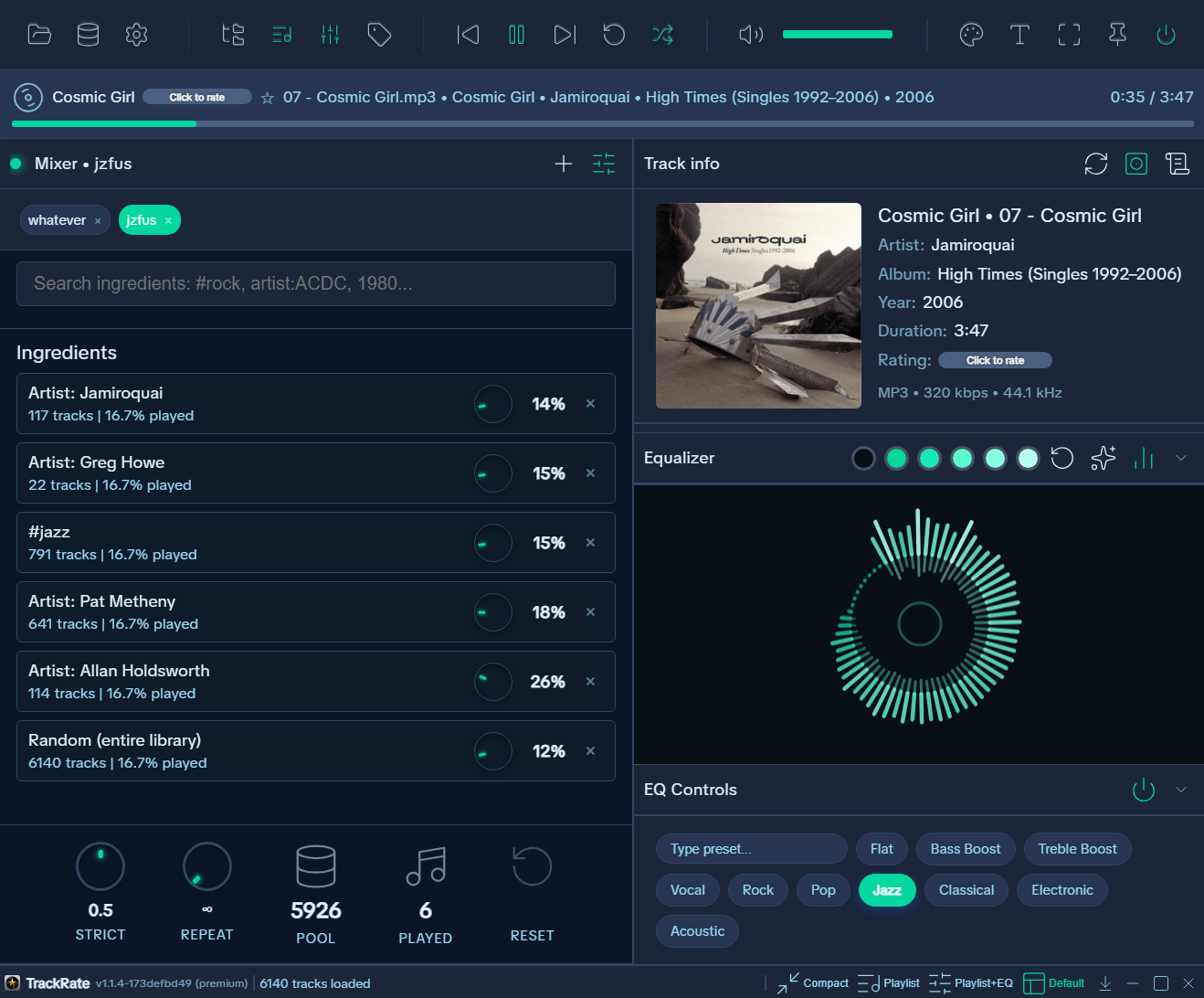Click the text size icon in the top bar
The height and width of the screenshot is (998, 1204).
pyautogui.click(x=1020, y=34)
